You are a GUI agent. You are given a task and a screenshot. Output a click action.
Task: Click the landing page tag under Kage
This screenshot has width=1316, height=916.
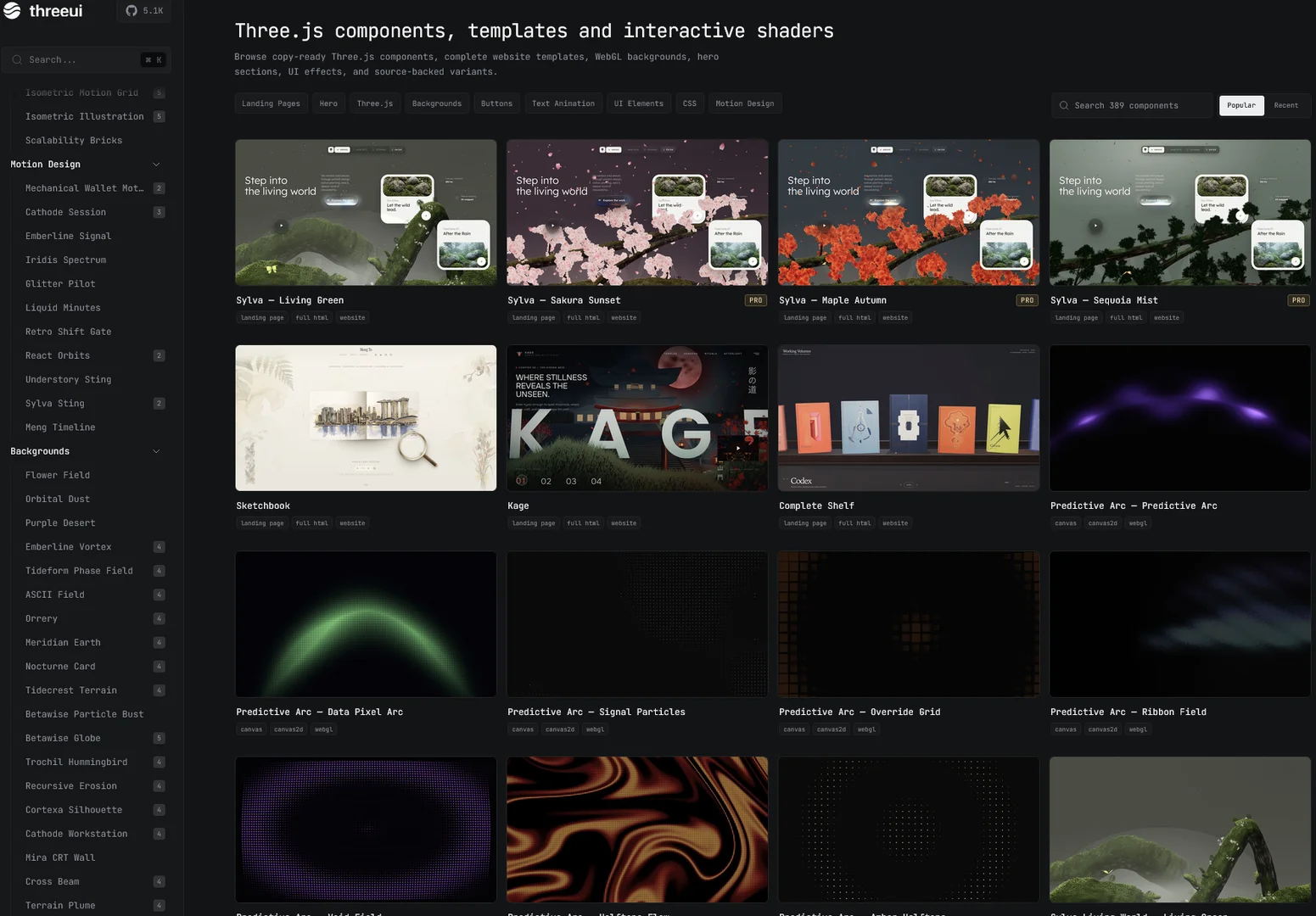coord(534,523)
